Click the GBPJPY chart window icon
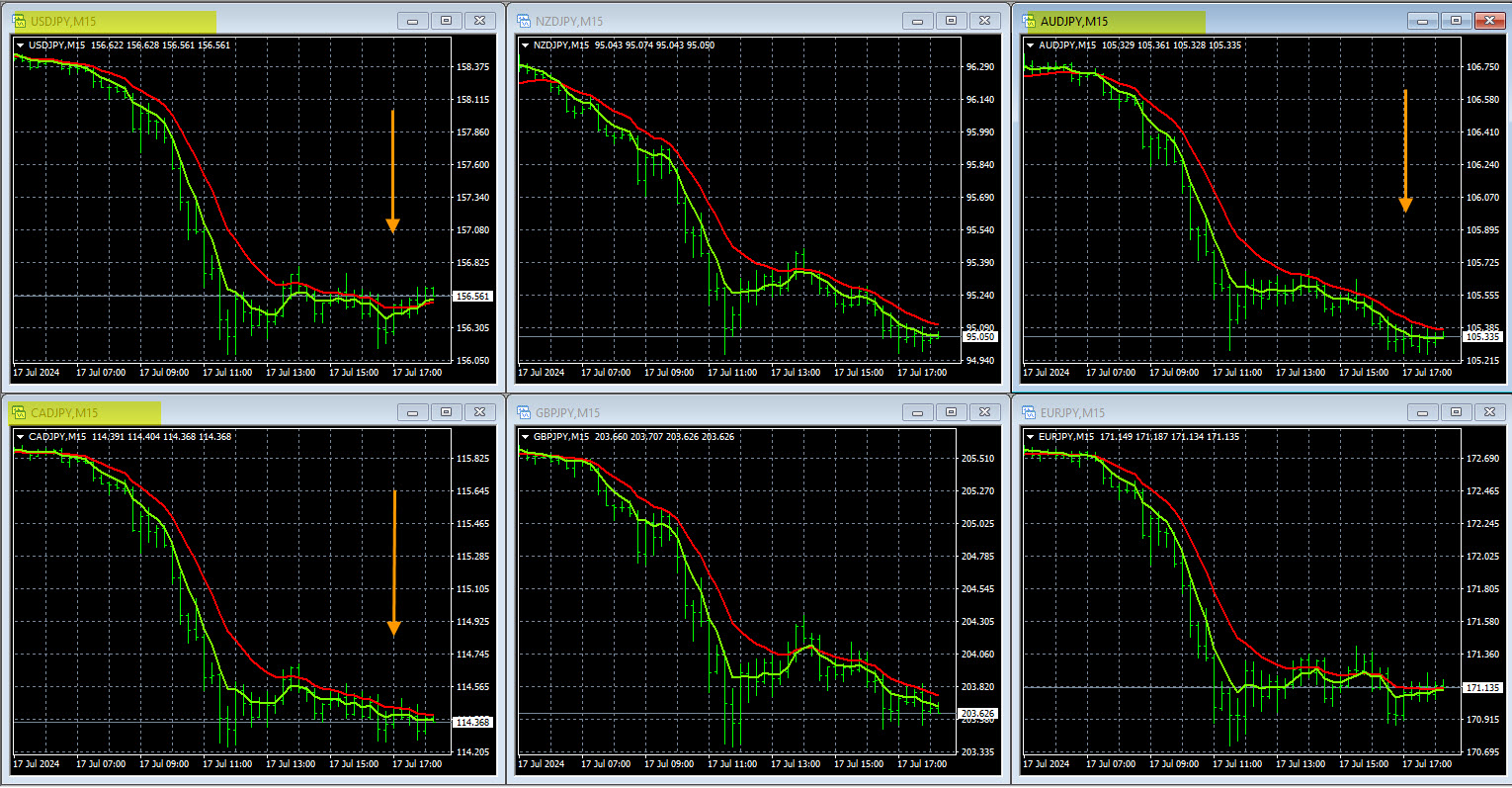The image size is (1512, 788). point(524,412)
